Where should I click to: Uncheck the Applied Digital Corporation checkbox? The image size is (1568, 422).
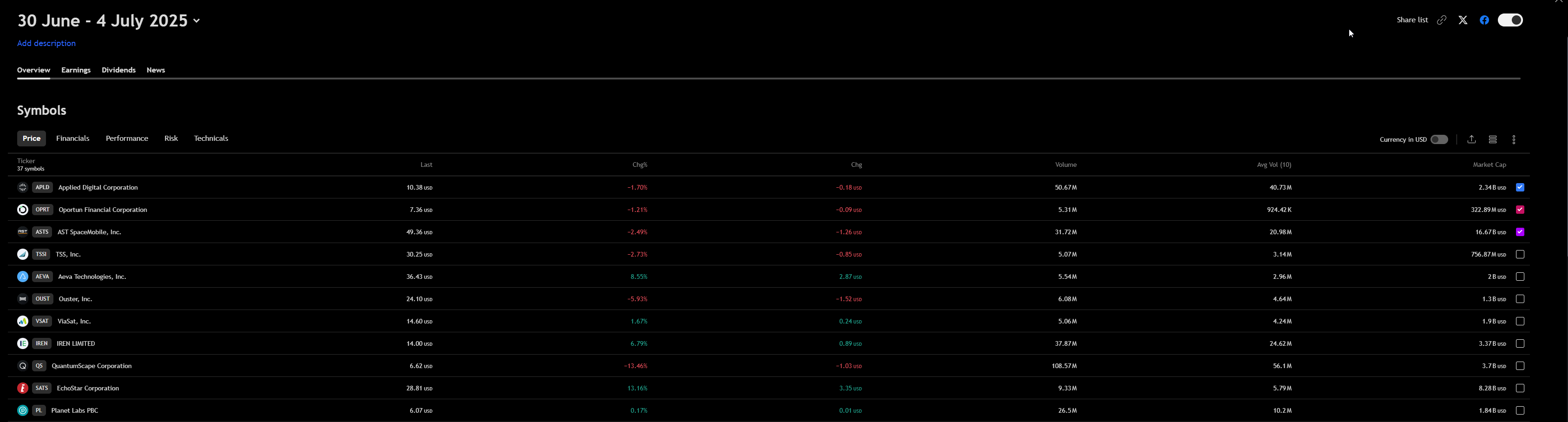(x=1520, y=188)
